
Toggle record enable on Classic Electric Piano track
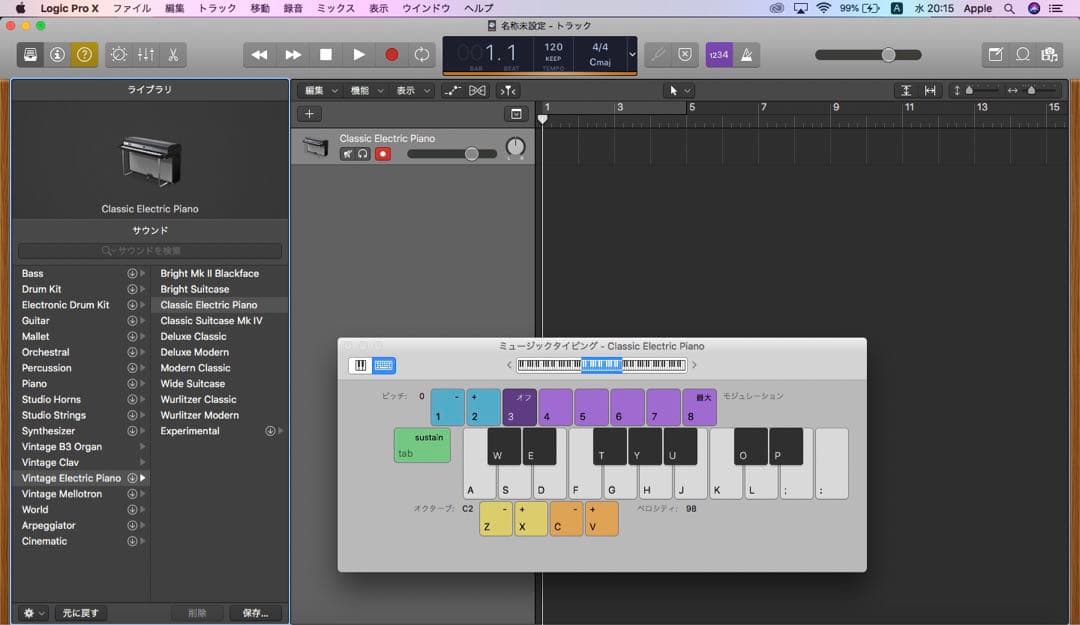tap(382, 154)
